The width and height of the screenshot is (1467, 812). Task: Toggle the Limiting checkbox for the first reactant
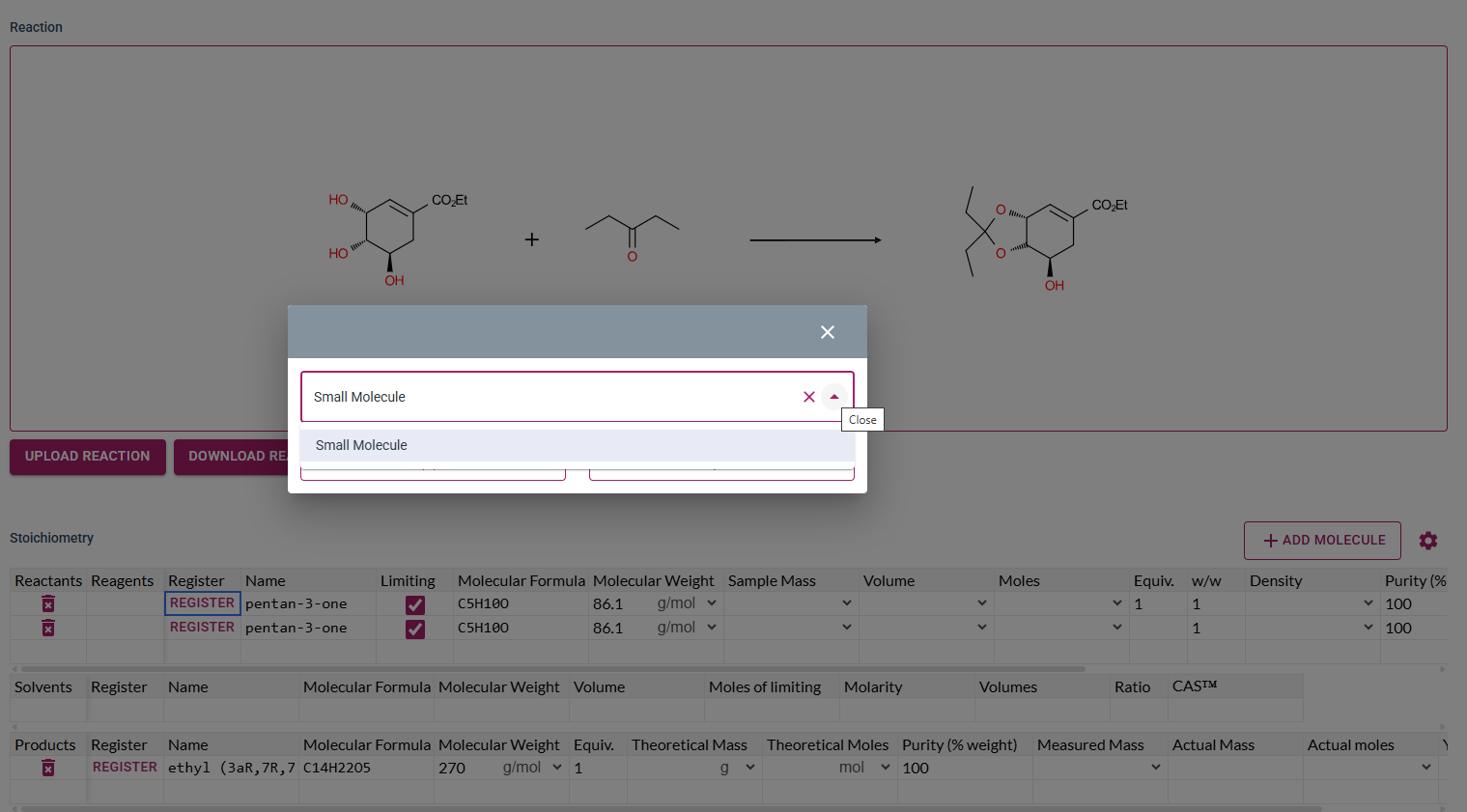coord(415,604)
